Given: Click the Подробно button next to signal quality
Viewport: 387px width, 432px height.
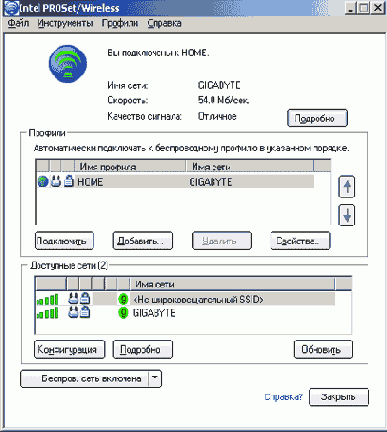Looking at the screenshot, I should [x=317, y=118].
